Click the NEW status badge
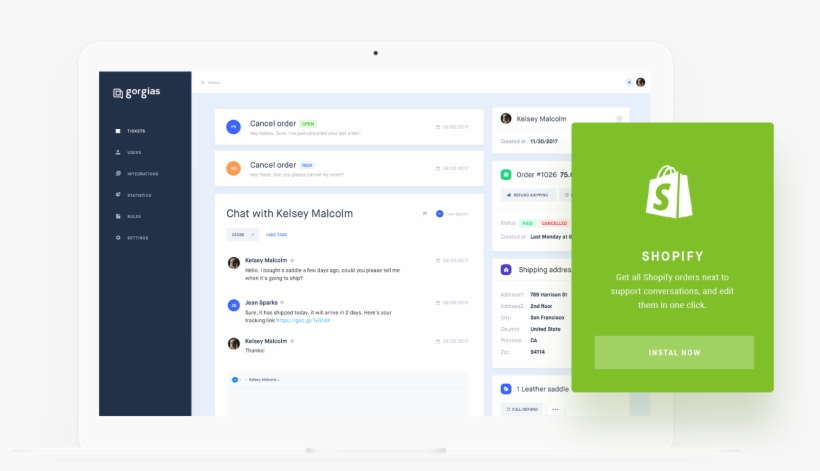The width and height of the screenshot is (820, 471). pos(307,165)
